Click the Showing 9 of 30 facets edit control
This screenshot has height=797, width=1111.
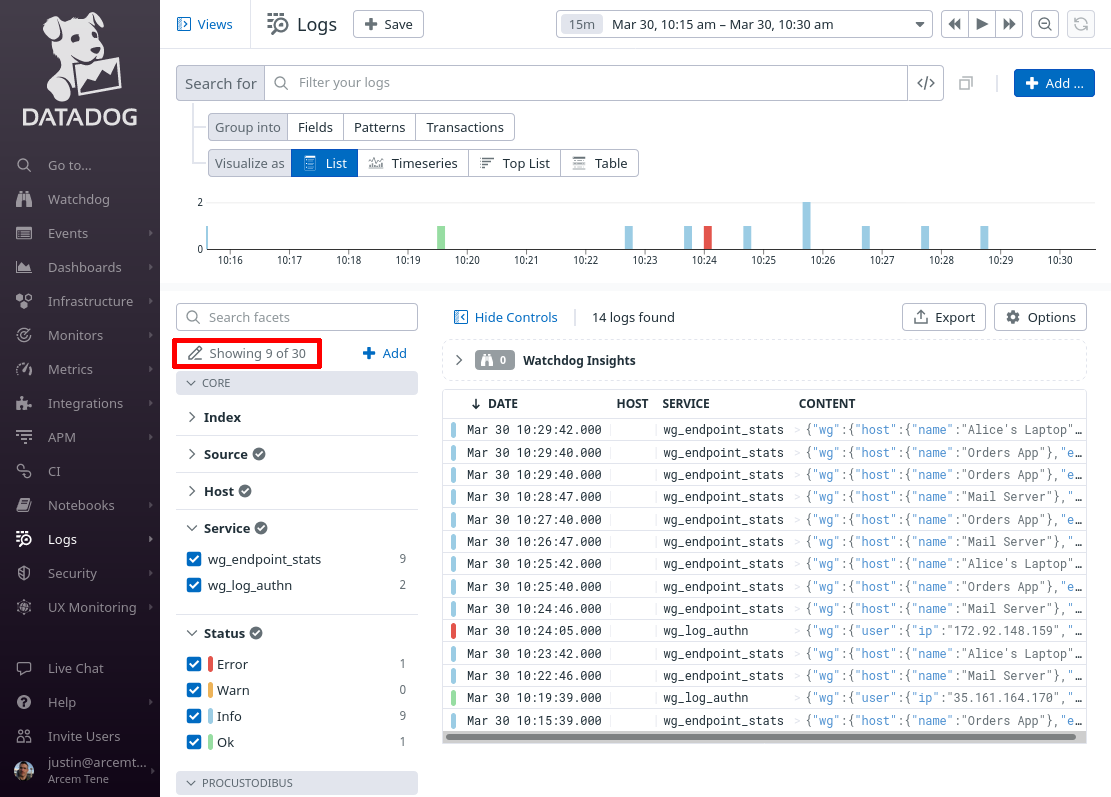(x=247, y=353)
